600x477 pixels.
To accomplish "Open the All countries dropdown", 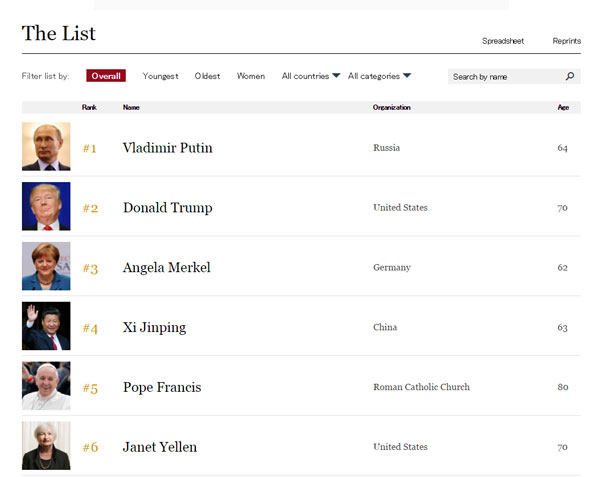I will coord(311,76).
